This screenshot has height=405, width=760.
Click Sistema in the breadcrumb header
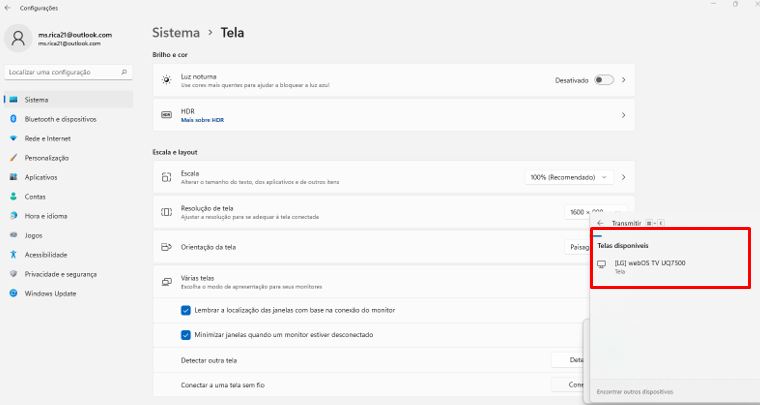point(176,33)
